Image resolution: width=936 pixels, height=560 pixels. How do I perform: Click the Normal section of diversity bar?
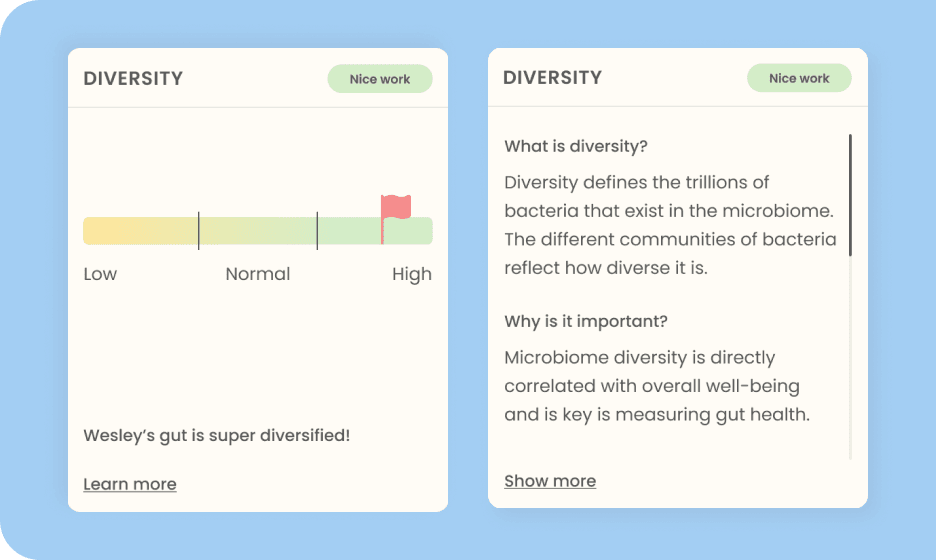(258, 231)
